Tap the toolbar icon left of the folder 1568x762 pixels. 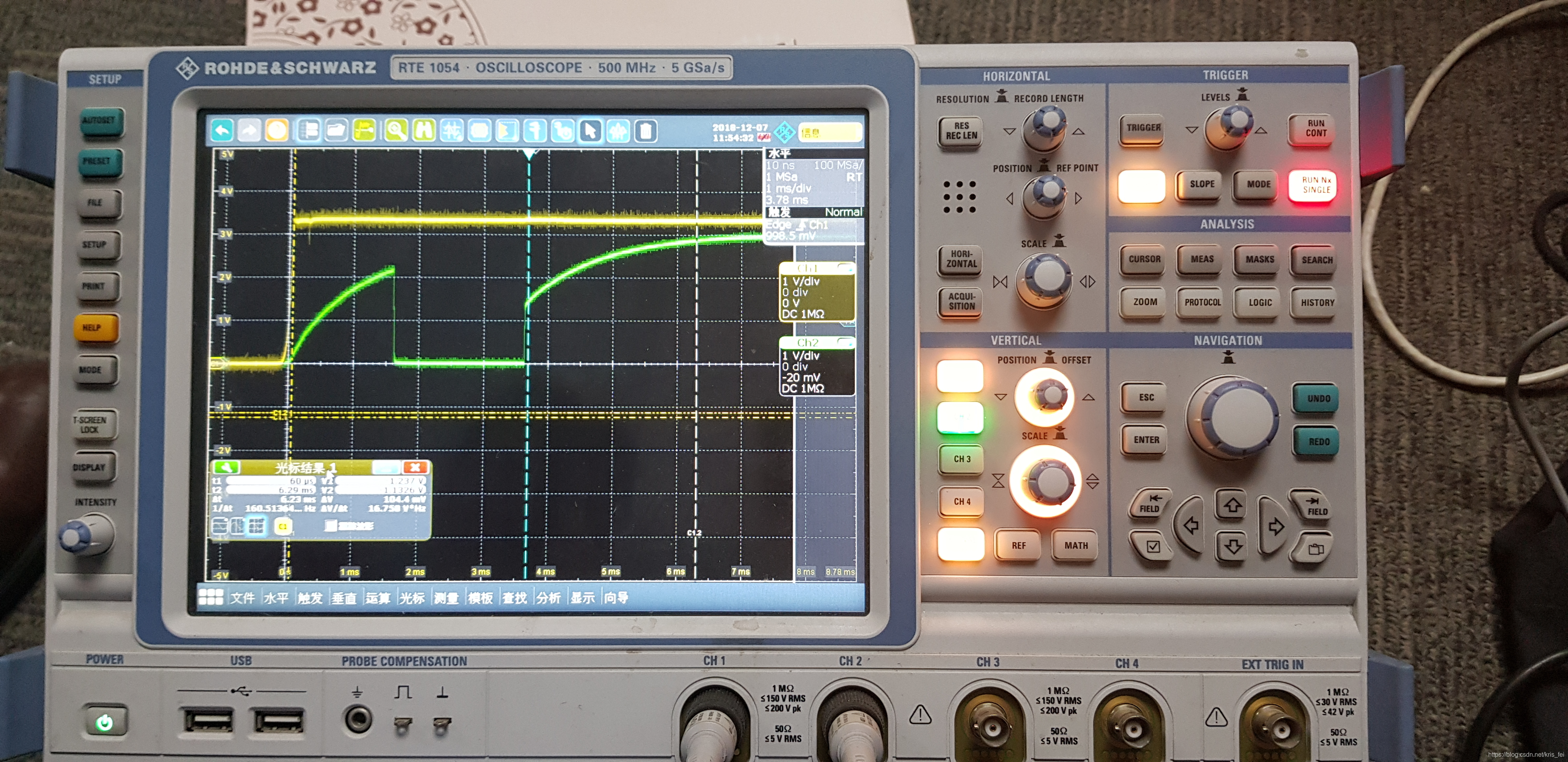[x=309, y=130]
